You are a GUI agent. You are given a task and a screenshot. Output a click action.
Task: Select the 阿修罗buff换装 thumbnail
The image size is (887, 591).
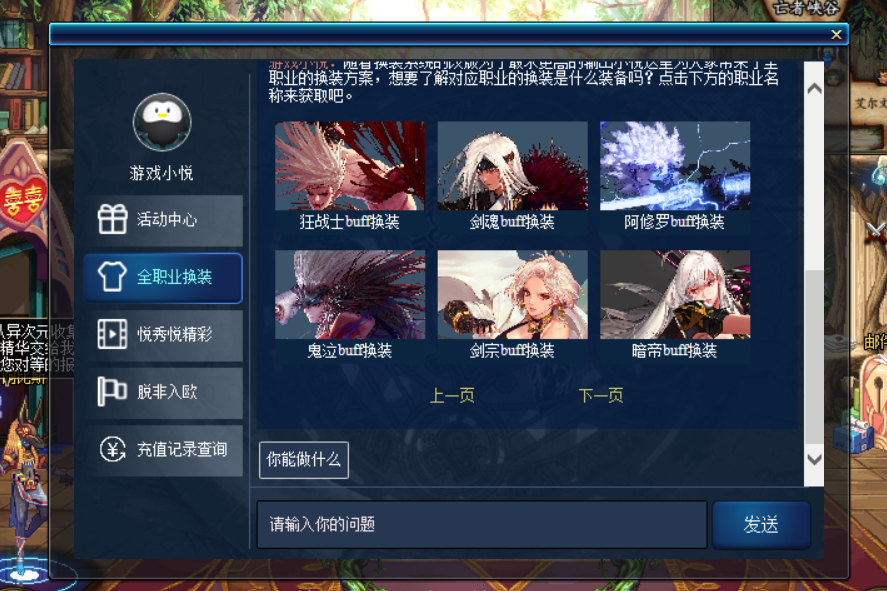[x=675, y=176]
